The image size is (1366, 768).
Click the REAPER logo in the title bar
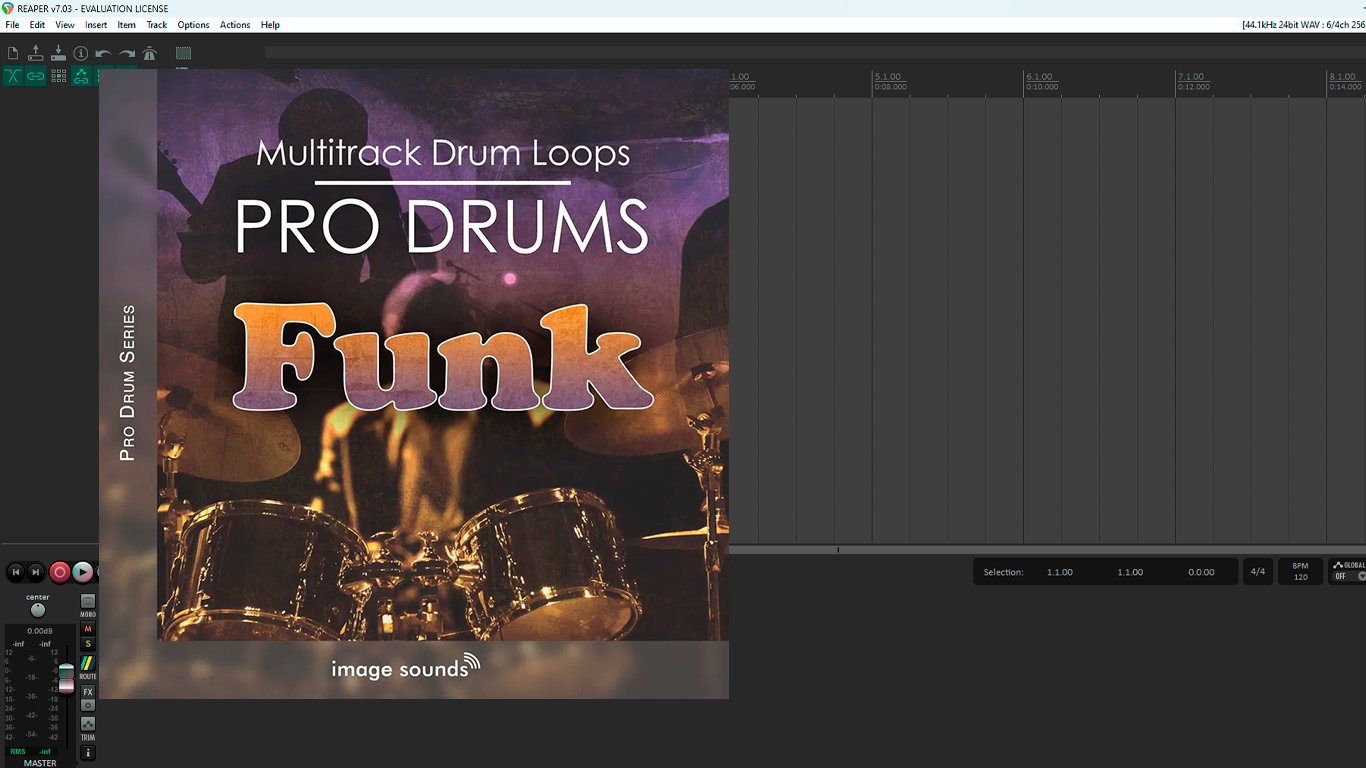pos(8,8)
